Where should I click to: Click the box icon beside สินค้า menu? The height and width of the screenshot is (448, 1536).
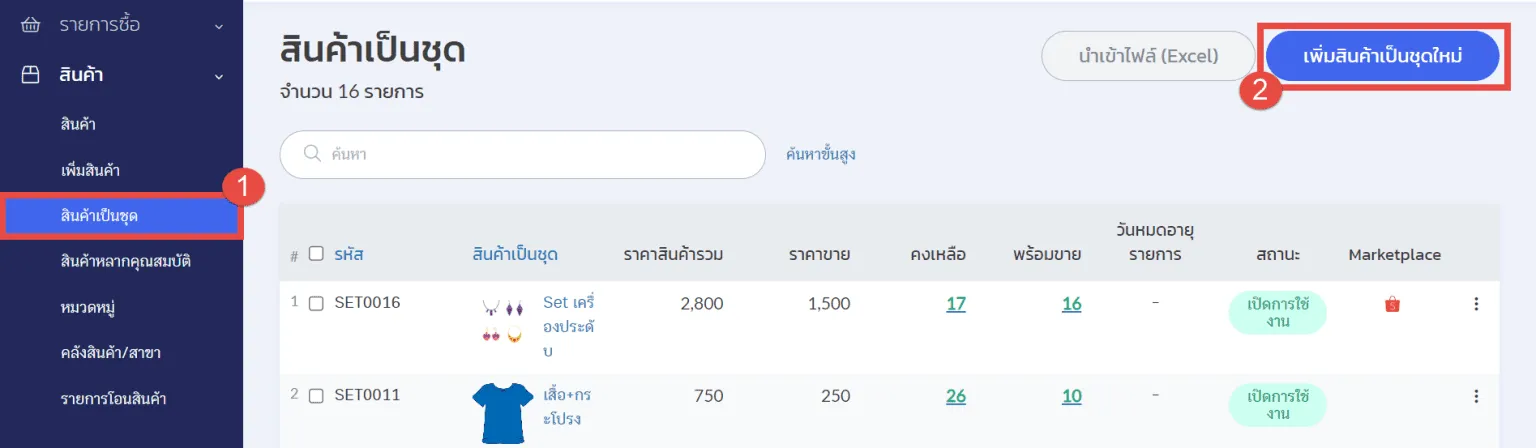click(31, 75)
